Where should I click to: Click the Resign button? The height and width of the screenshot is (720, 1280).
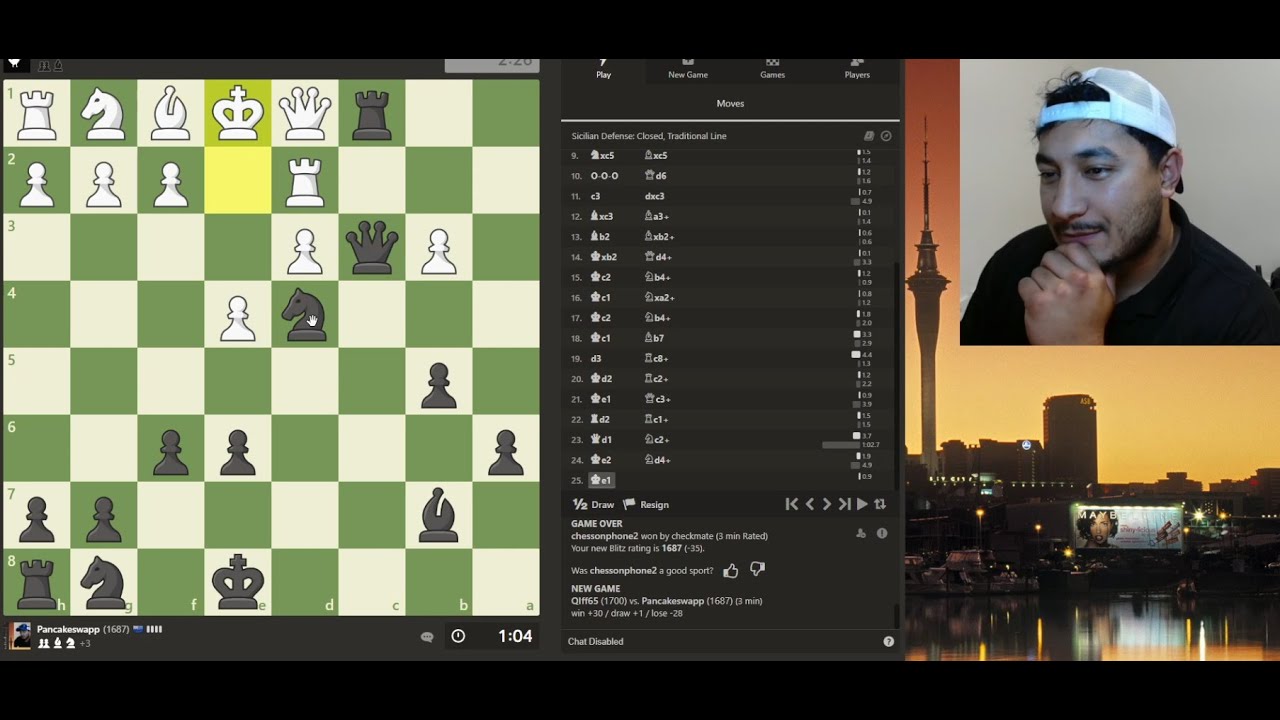click(x=646, y=504)
